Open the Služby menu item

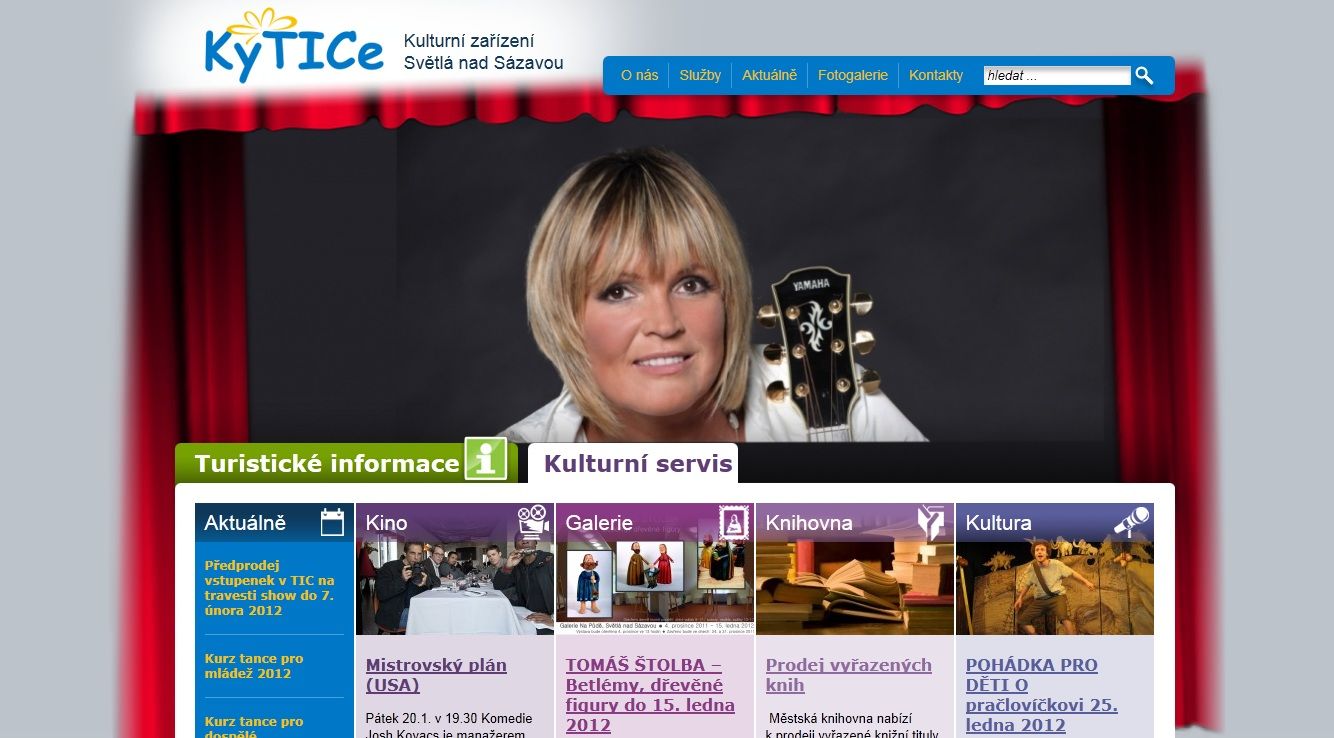700,75
